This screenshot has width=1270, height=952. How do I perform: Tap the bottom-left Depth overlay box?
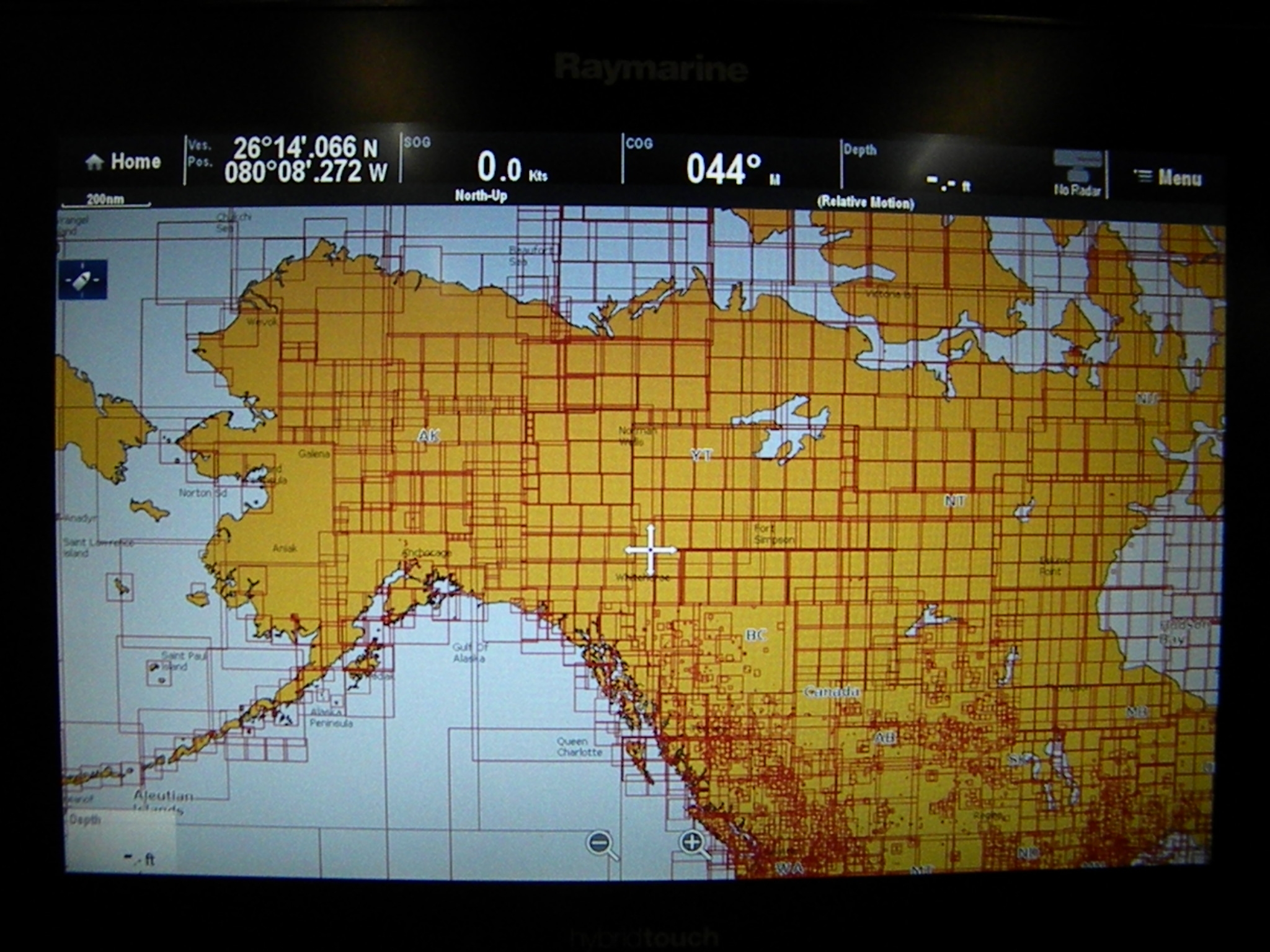(x=120, y=840)
